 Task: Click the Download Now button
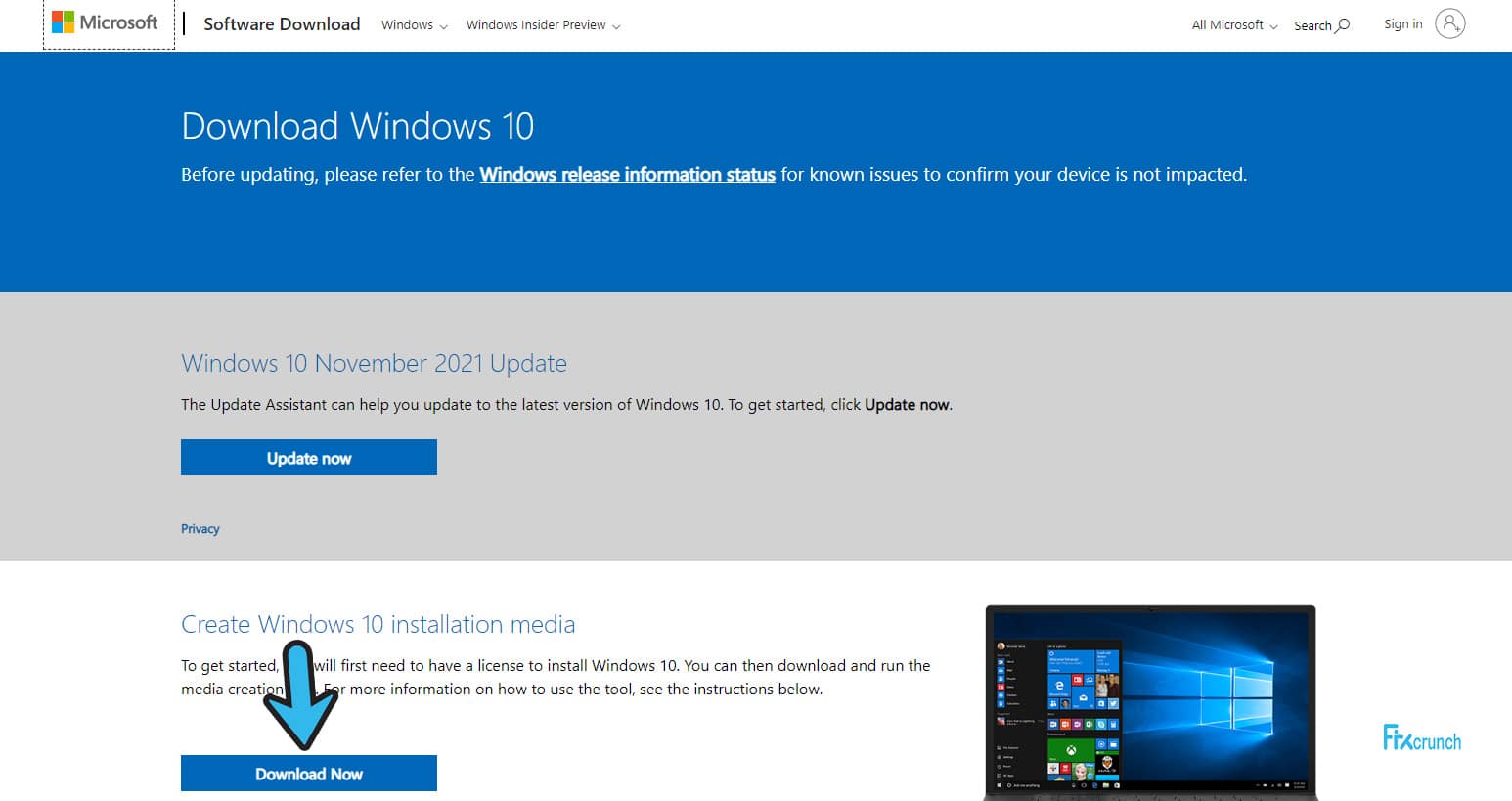309,774
